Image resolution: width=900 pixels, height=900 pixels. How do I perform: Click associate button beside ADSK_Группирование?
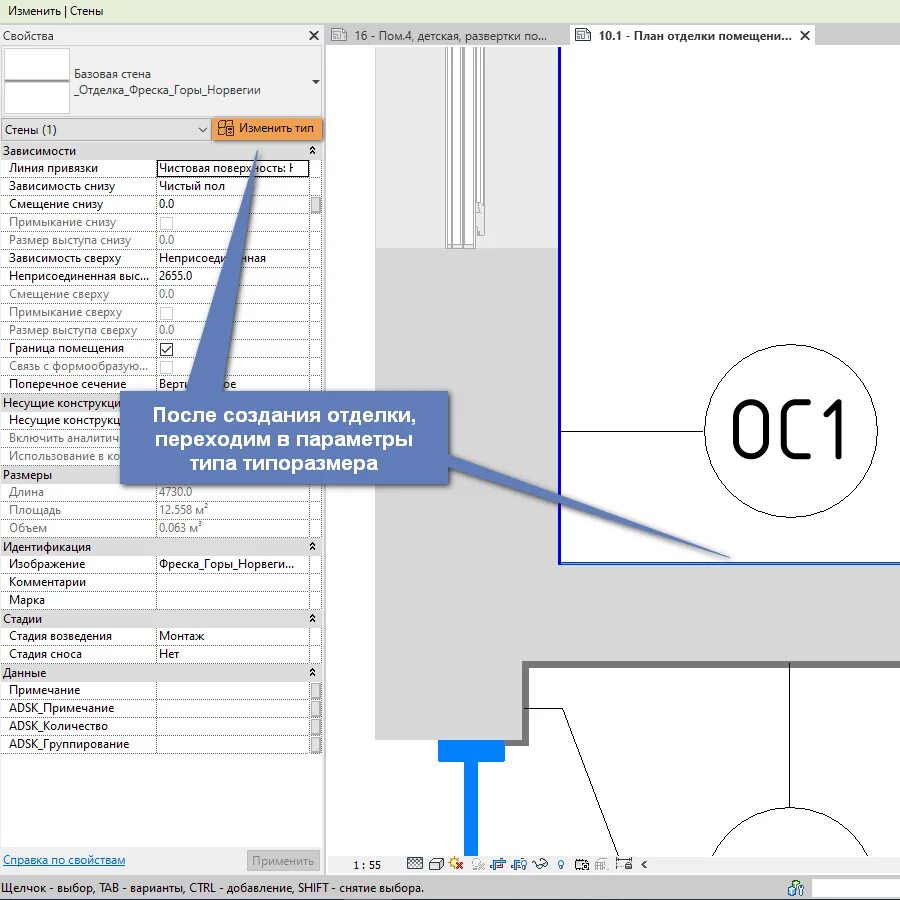[x=316, y=744]
